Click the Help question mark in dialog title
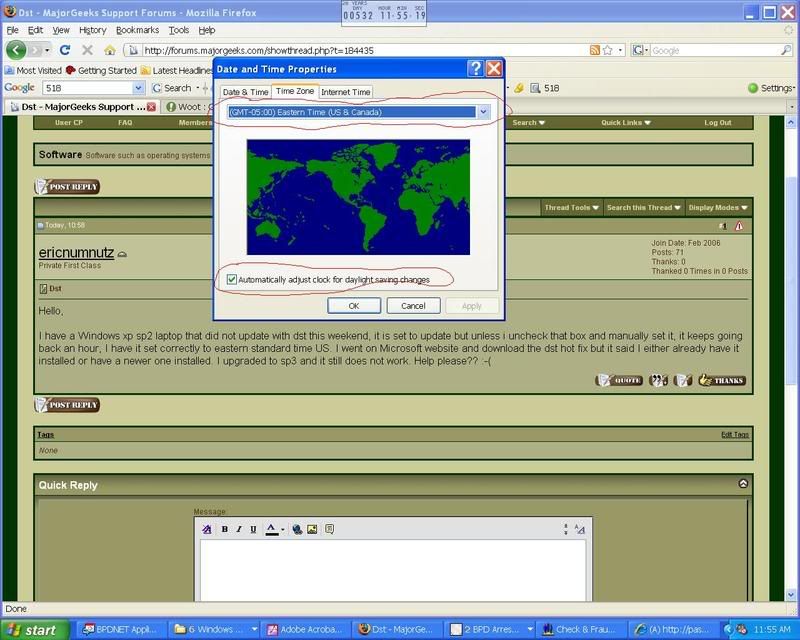This screenshot has width=800, height=640. click(x=475, y=69)
